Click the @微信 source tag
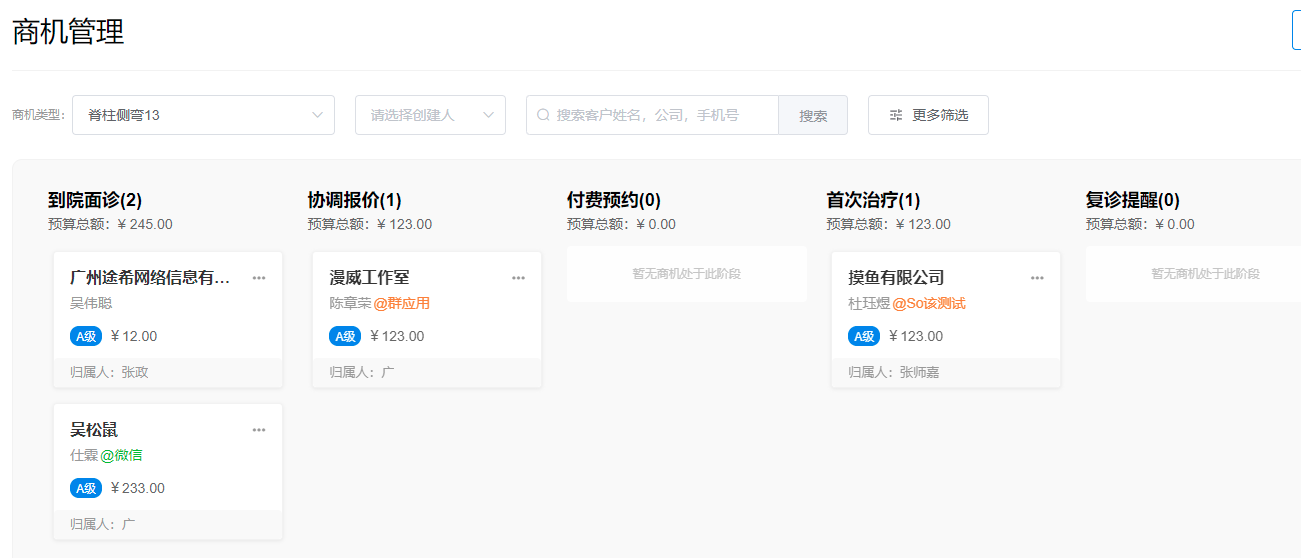Viewport: 1301px width, 558px height. 121,455
